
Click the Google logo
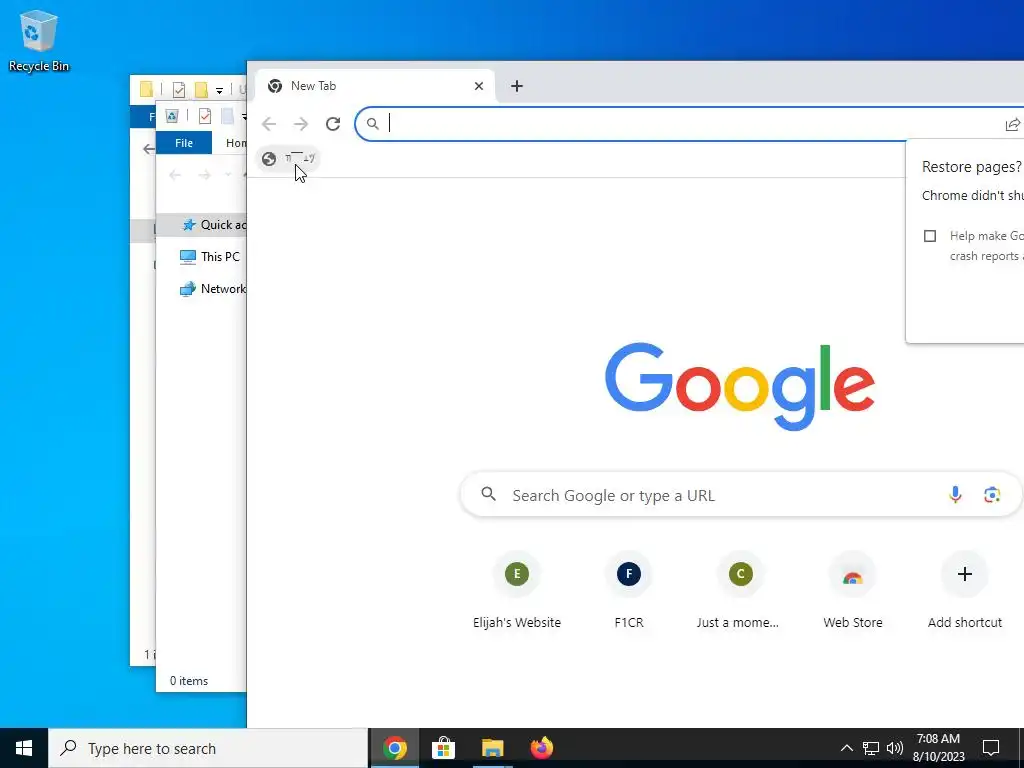click(739, 386)
